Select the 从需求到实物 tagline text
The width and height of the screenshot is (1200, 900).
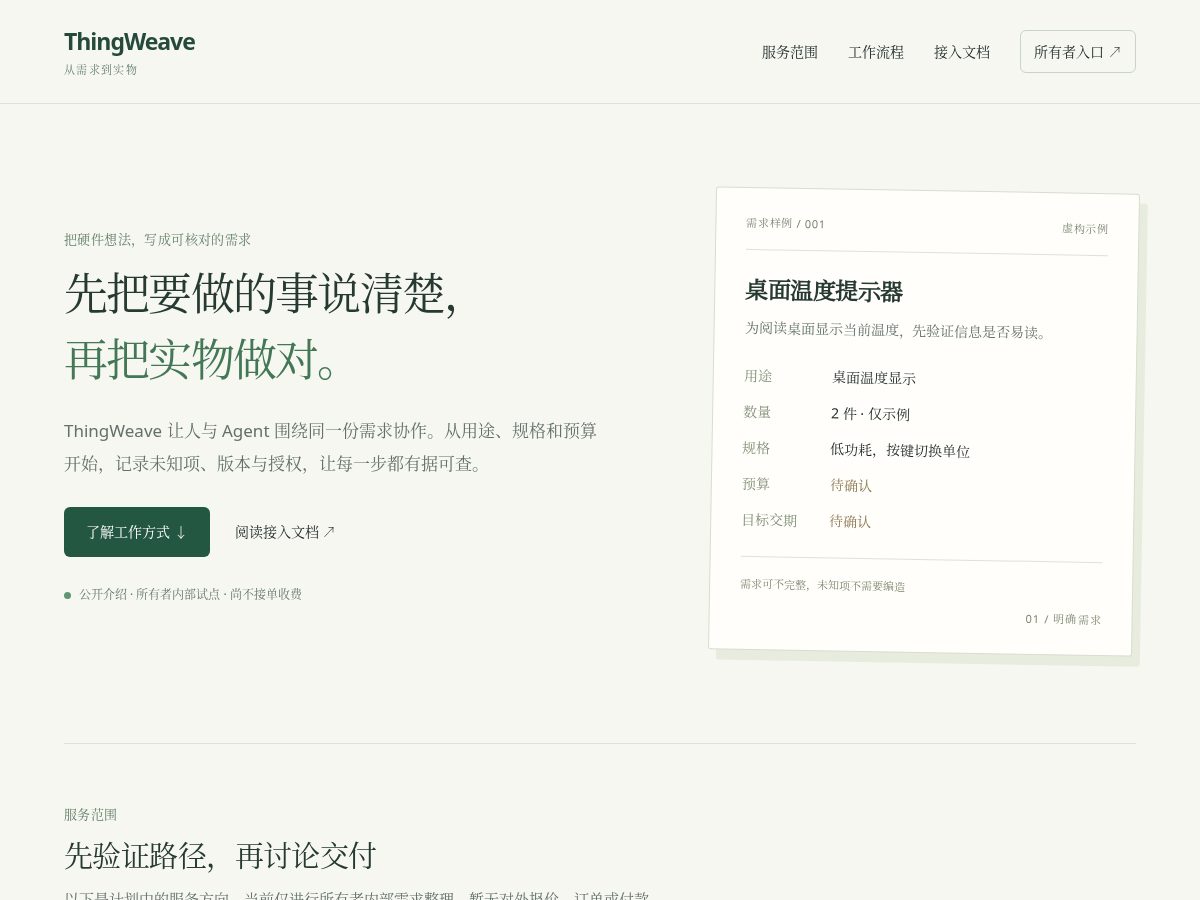click(101, 70)
